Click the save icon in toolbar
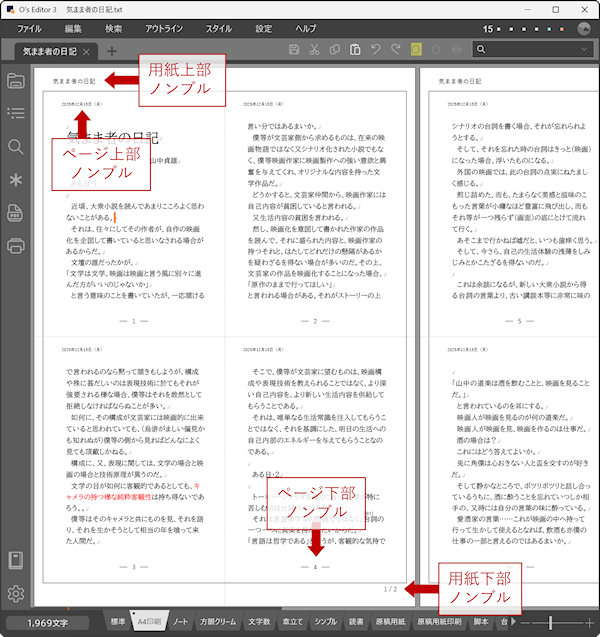This screenshot has height=637, width=600. click(293, 50)
